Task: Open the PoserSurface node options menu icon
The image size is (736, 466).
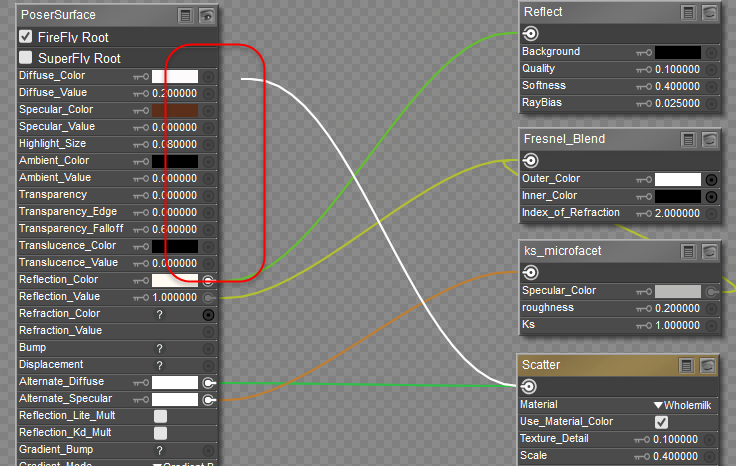Action: point(186,15)
